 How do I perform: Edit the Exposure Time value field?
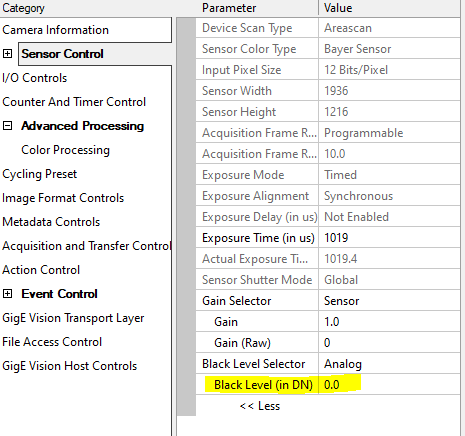pos(389,238)
